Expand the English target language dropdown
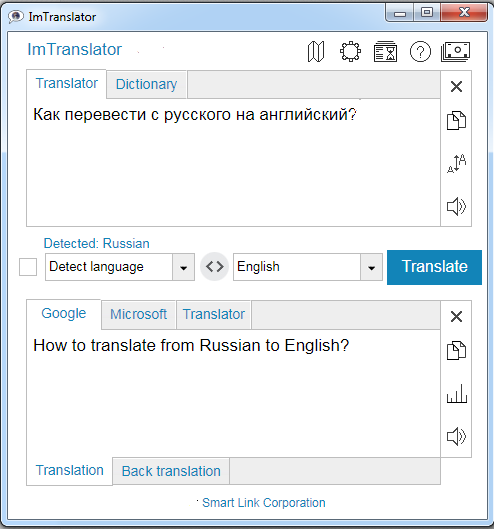Image resolution: width=494 pixels, height=529 pixels. 371,267
